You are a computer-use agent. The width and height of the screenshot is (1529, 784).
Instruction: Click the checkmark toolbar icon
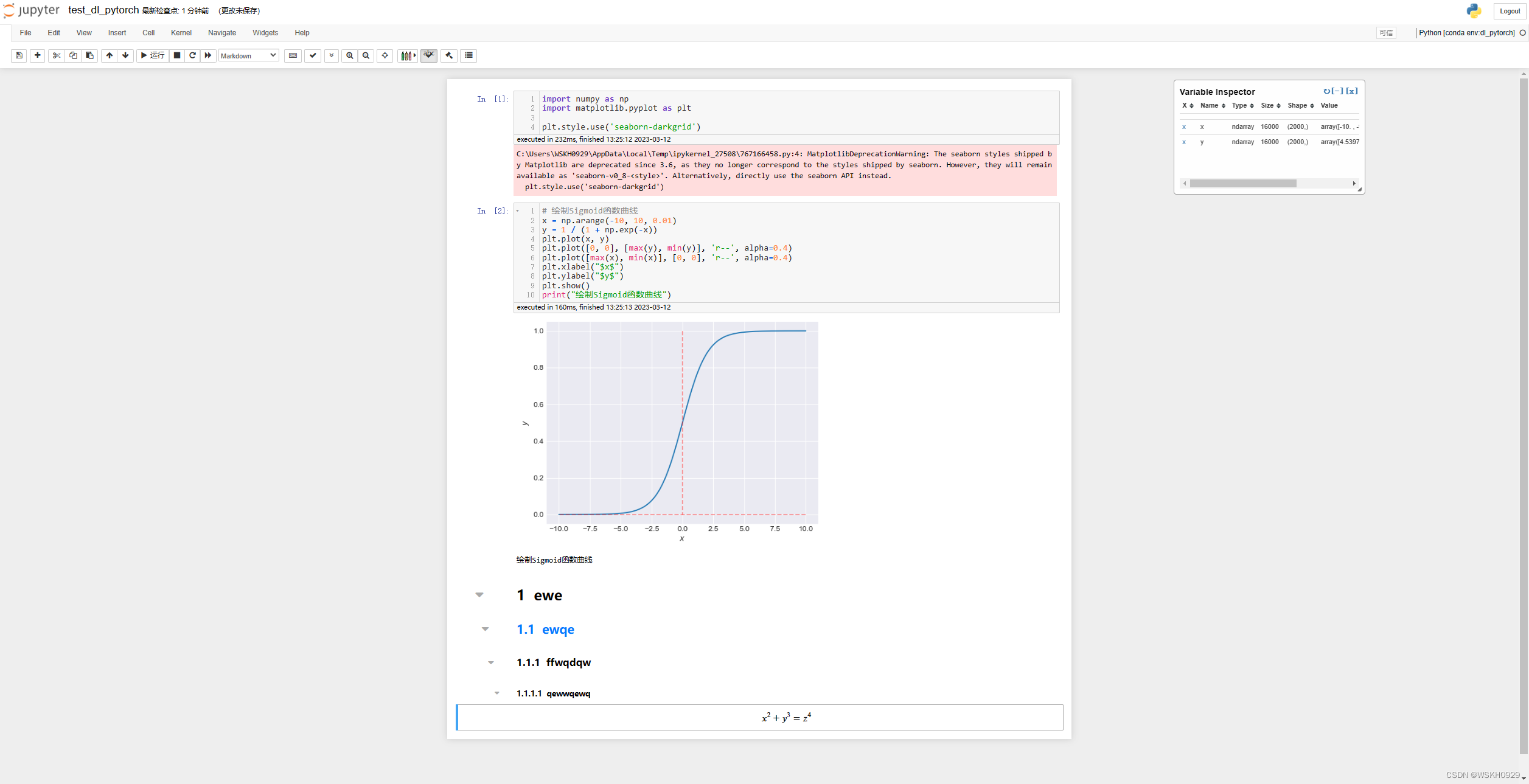(x=313, y=55)
